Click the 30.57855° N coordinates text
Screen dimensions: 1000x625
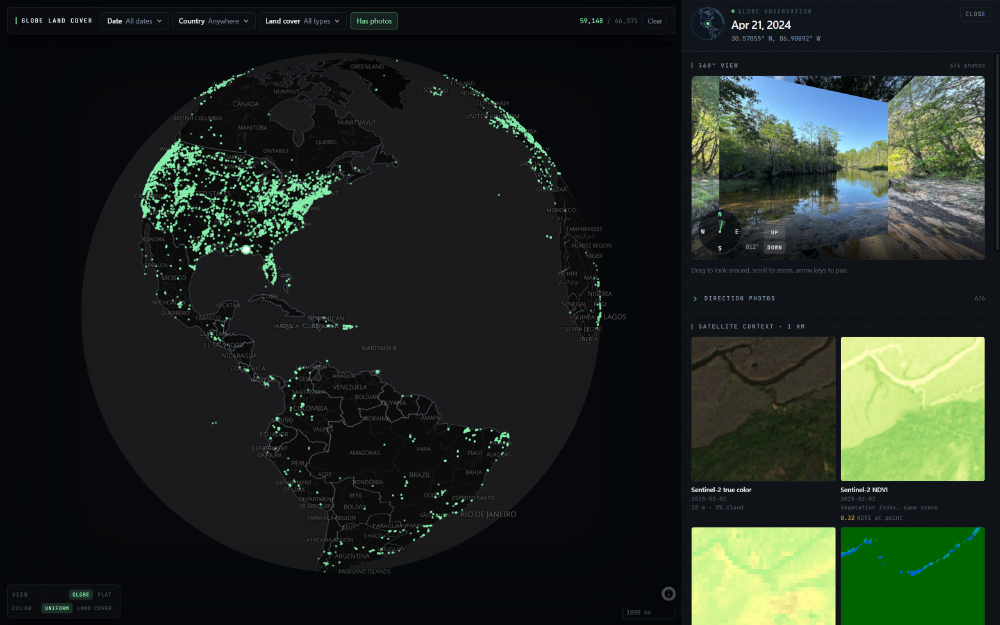(x=776, y=39)
